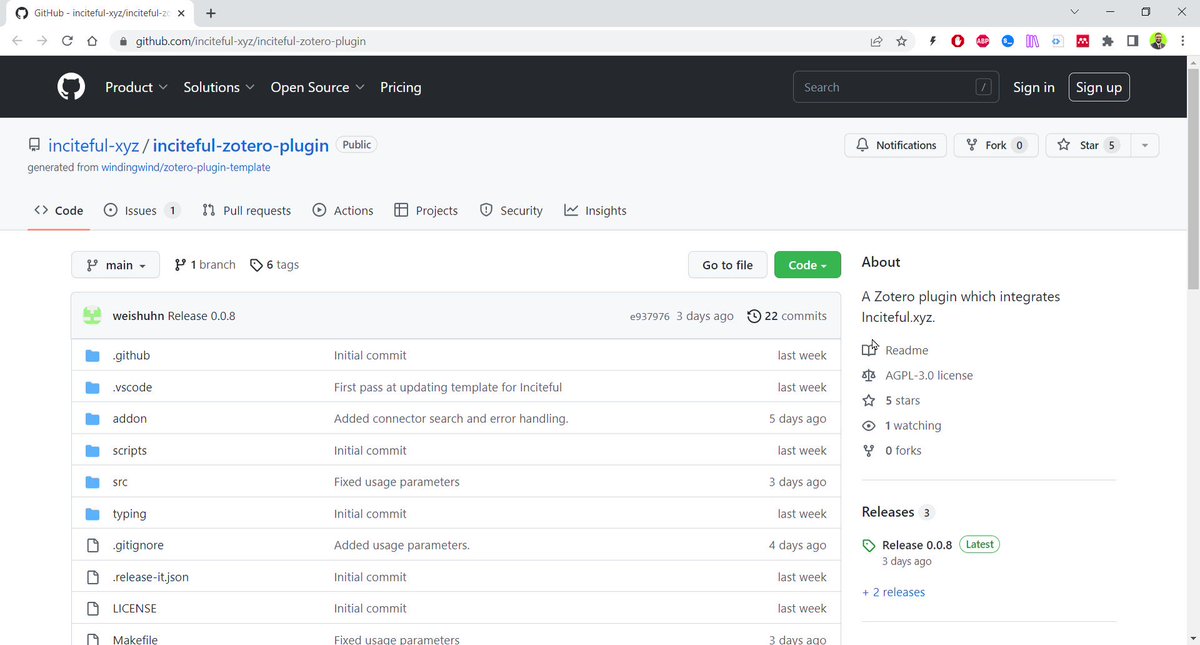Click Go to file button

coord(727,265)
